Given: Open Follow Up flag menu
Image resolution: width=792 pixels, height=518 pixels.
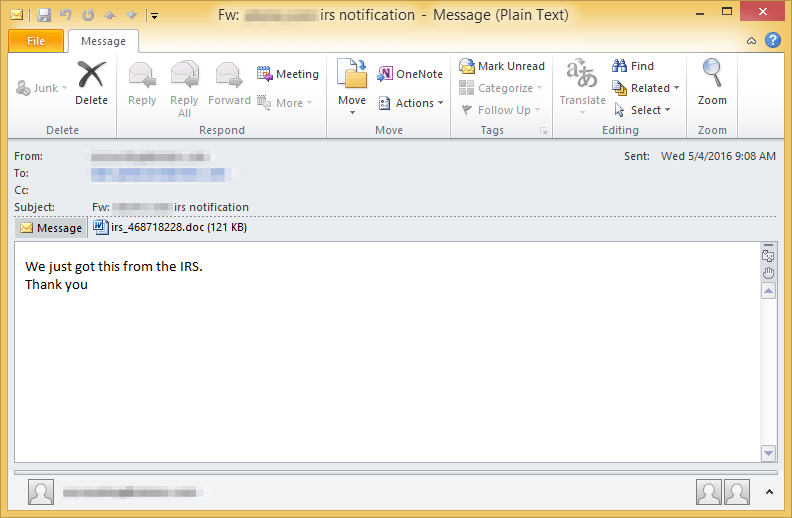Looking at the screenshot, I should (x=501, y=110).
